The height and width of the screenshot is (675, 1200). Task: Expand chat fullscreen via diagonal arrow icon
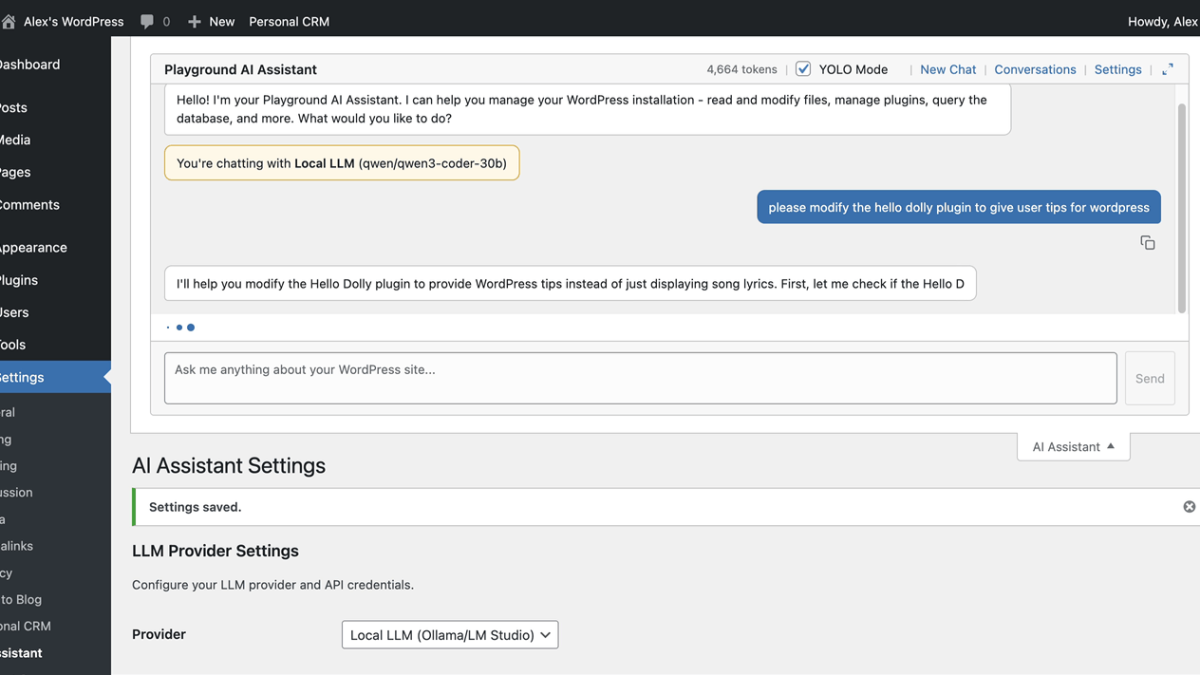[x=1167, y=69]
